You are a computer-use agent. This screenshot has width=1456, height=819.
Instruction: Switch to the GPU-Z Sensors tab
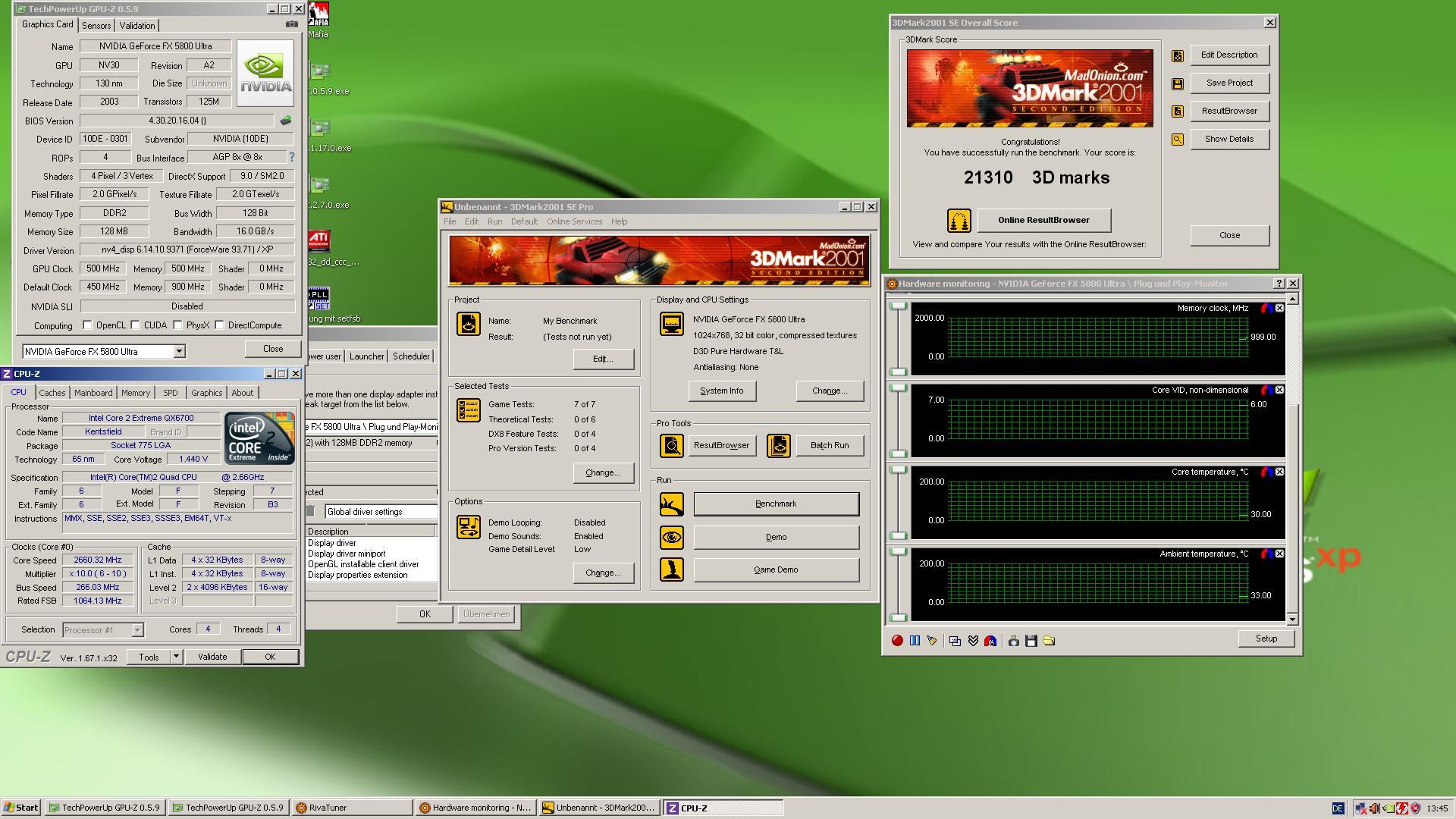click(x=96, y=25)
